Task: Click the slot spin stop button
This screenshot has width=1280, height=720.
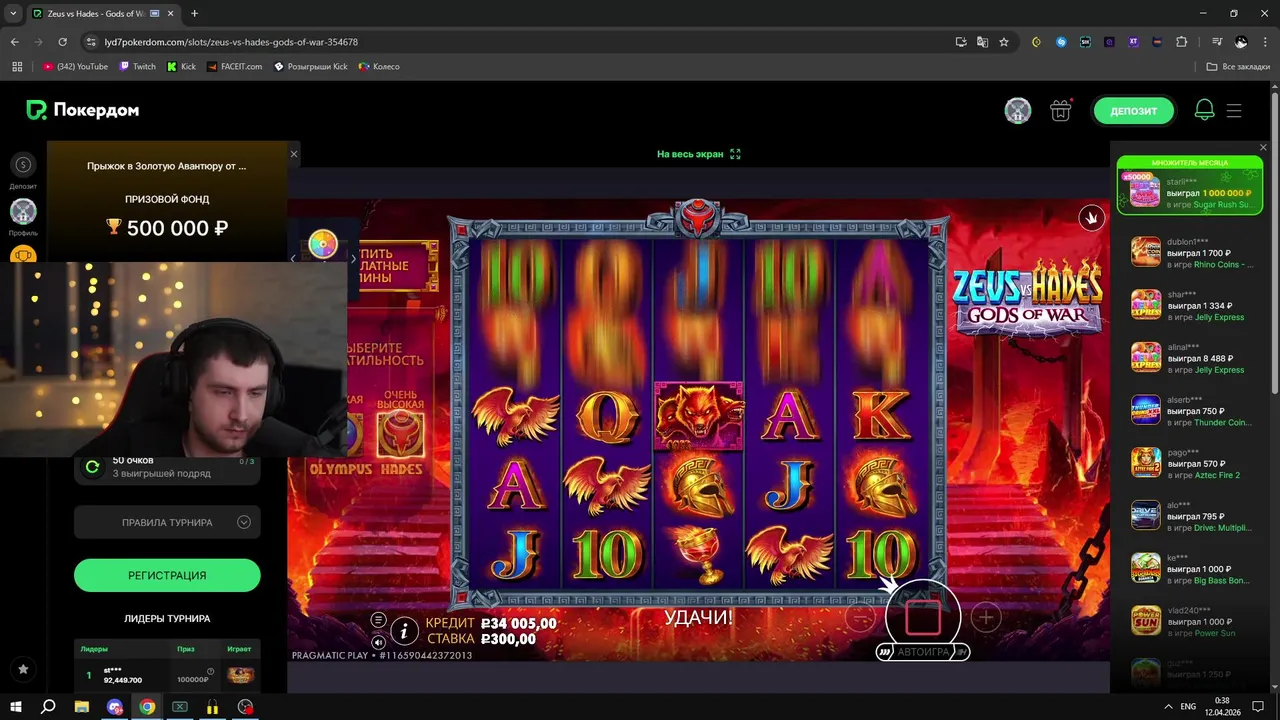Action: click(x=922, y=617)
